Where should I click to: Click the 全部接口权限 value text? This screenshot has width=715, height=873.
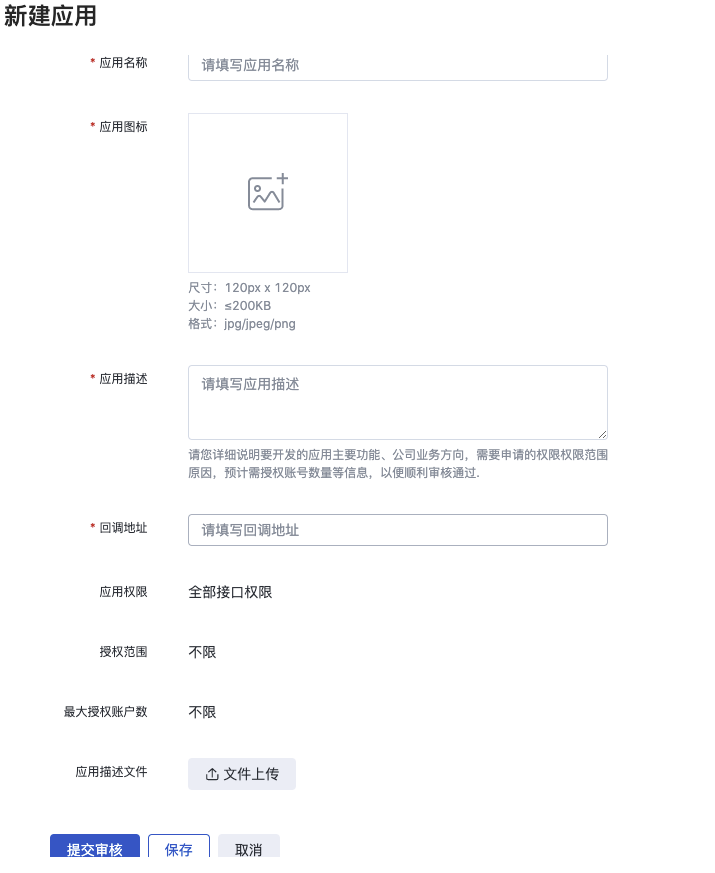pyautogui.click(x=230, y=592)
